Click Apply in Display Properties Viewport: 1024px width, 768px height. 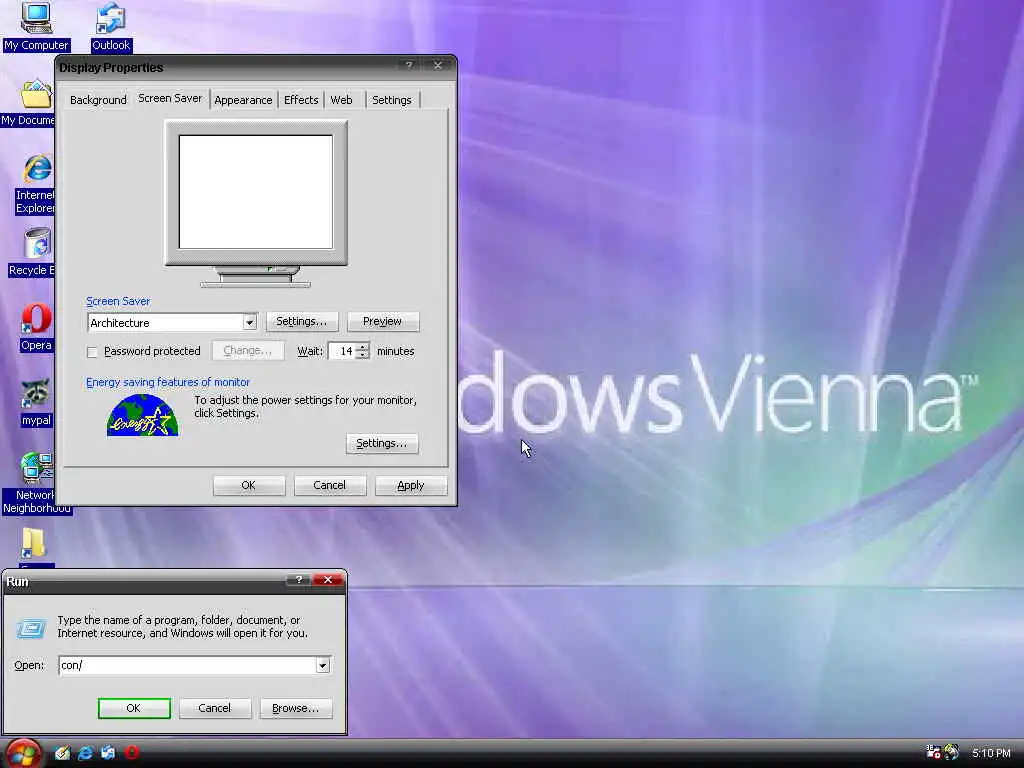pyautogui.click(x=411, y=485)
